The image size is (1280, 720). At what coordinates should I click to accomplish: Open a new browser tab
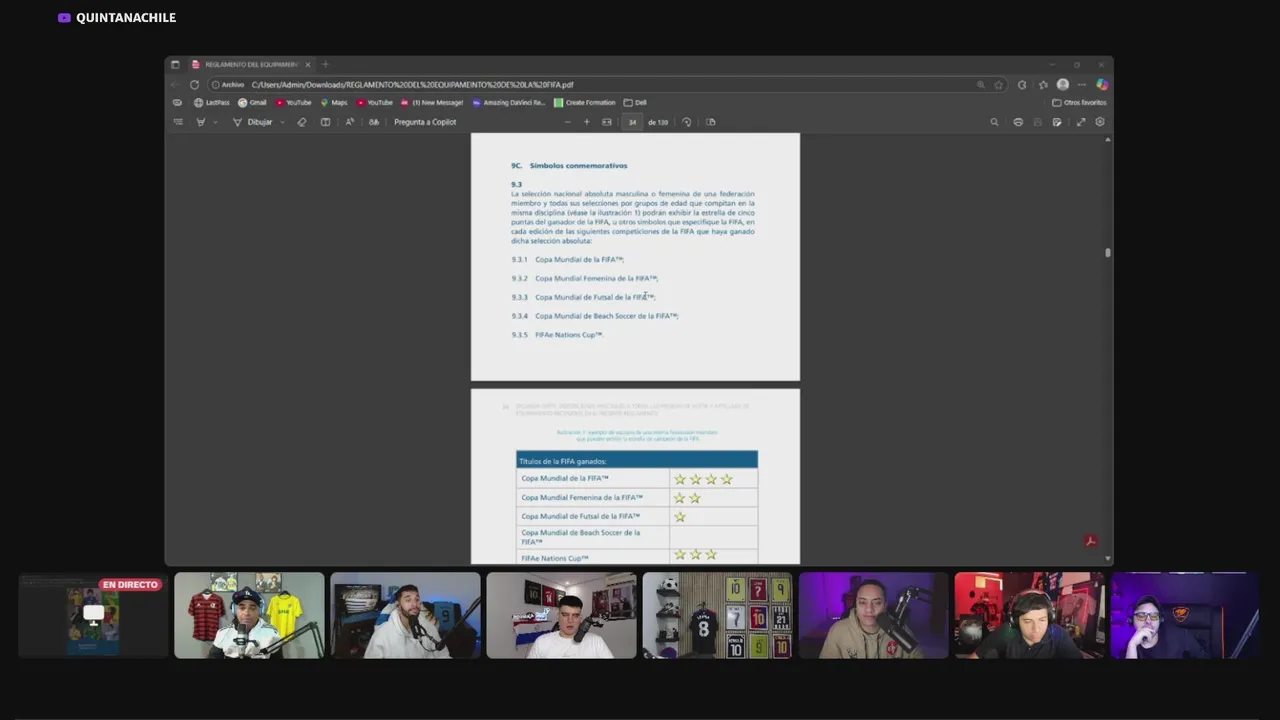[325, 64]
